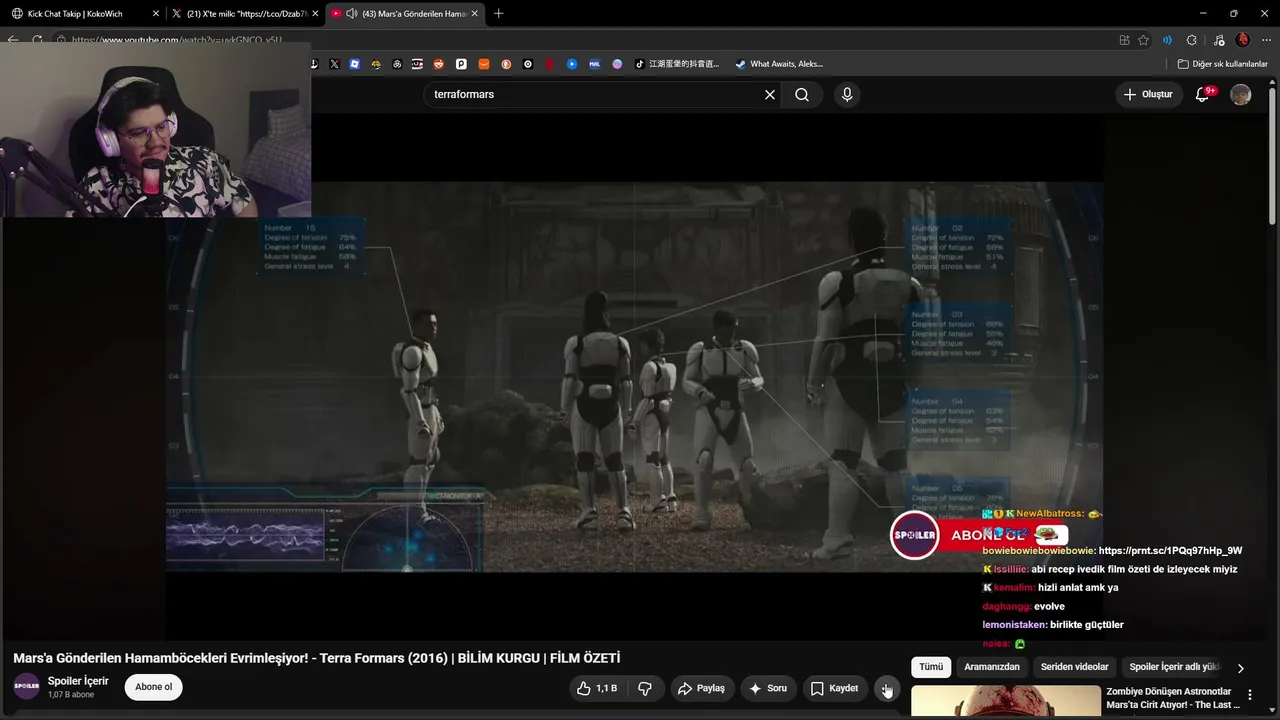The height and width of the screenshot is (720, 1280).
Task: Select the Mars'a Gönderilen Hamam YouTube tab
Action: coord(404,14)
